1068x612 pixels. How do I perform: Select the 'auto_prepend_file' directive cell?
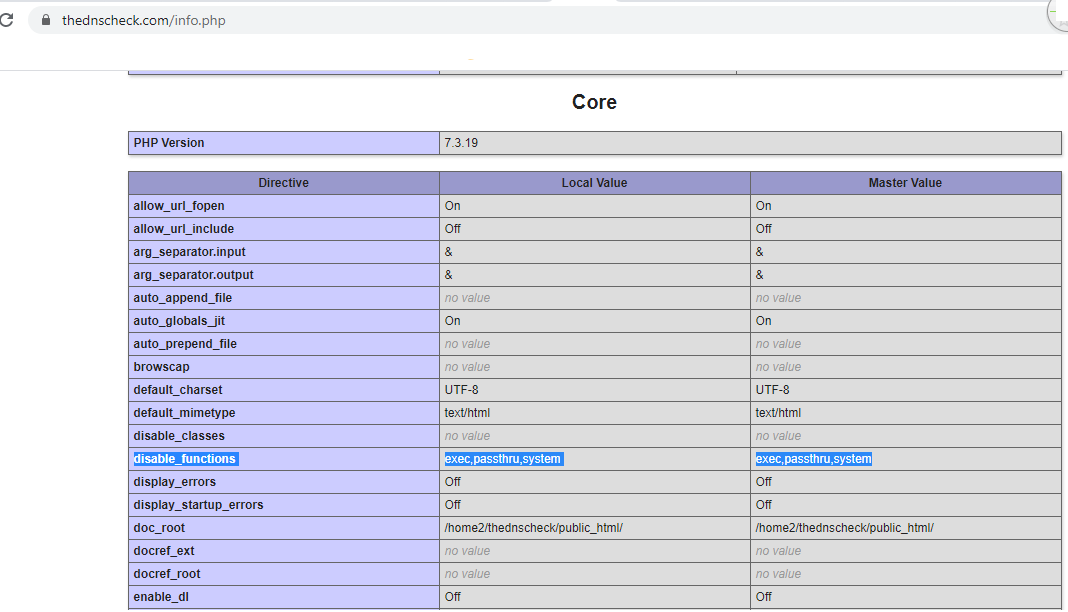pos(284,344)
